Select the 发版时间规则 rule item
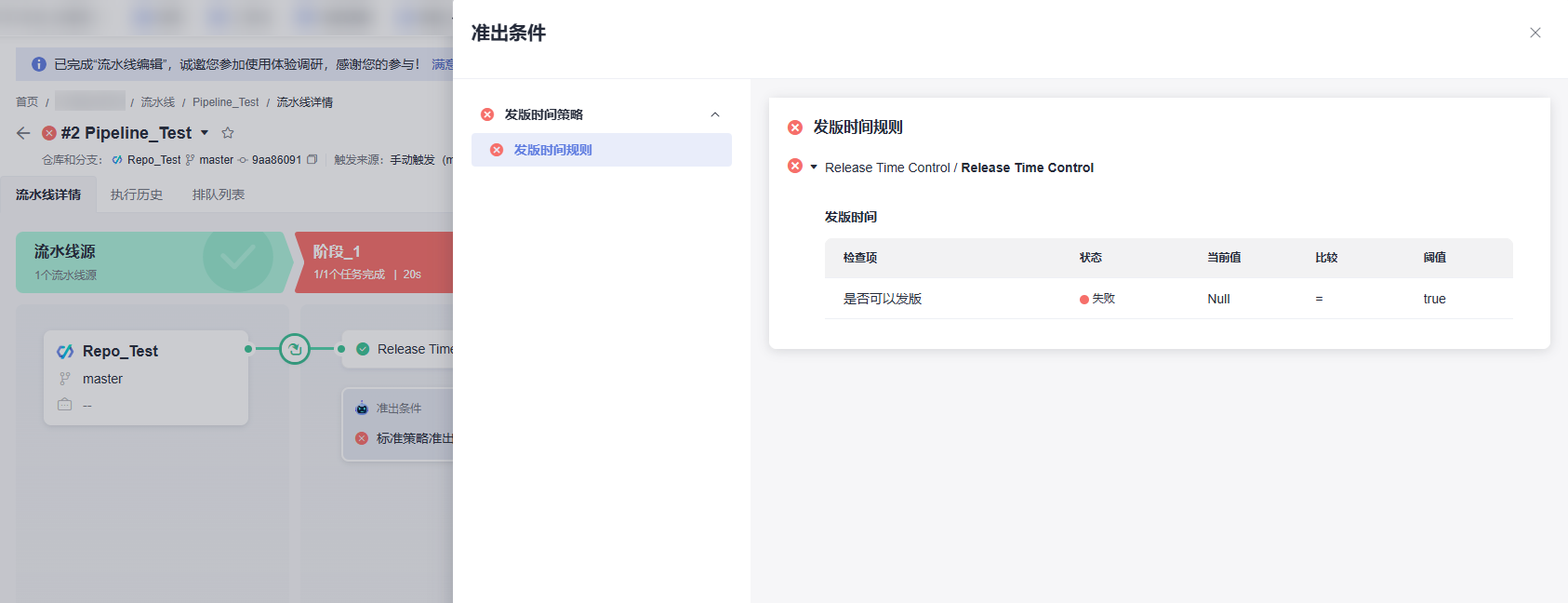 tap(602, 150)
